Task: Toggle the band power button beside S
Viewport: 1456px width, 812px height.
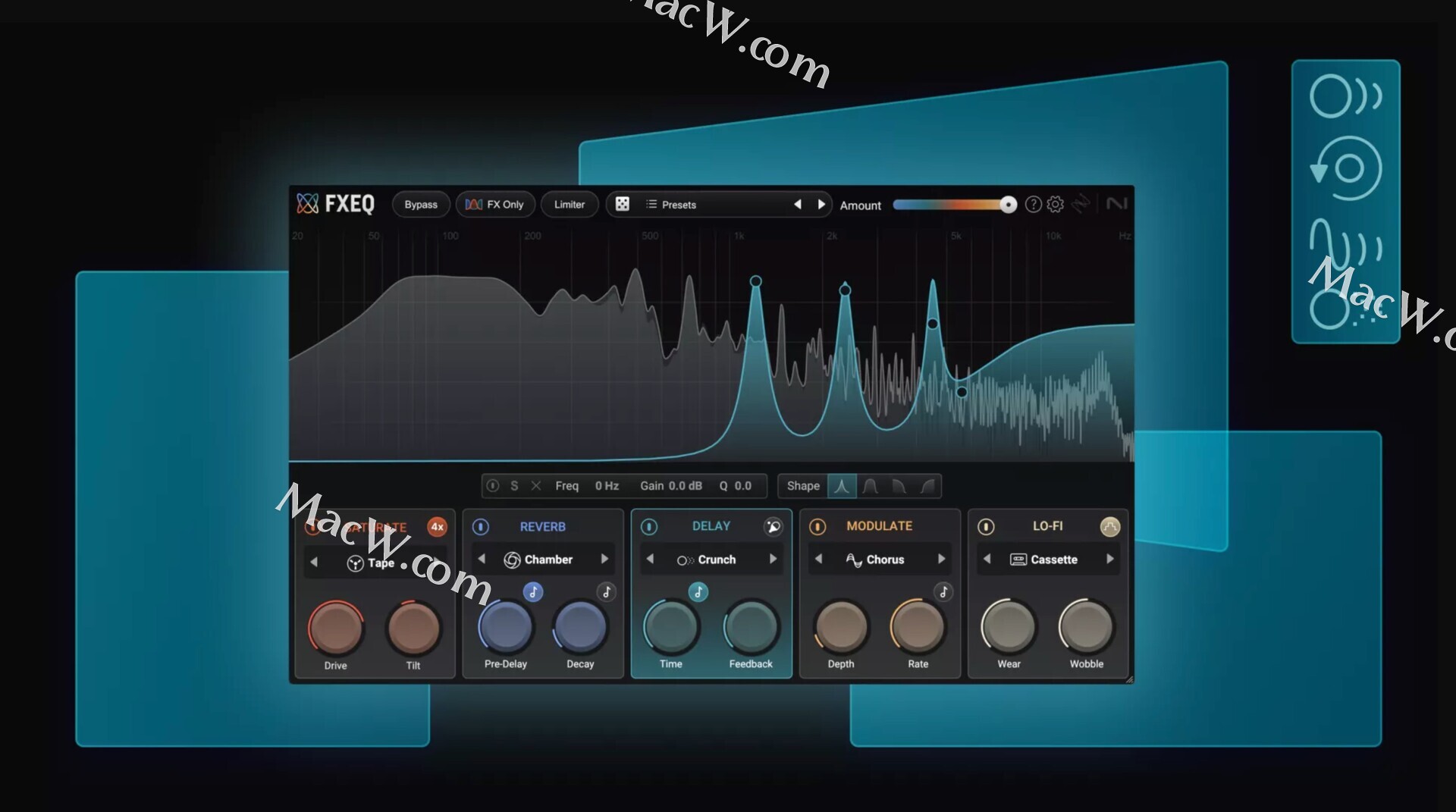Action: coord(493,485)
